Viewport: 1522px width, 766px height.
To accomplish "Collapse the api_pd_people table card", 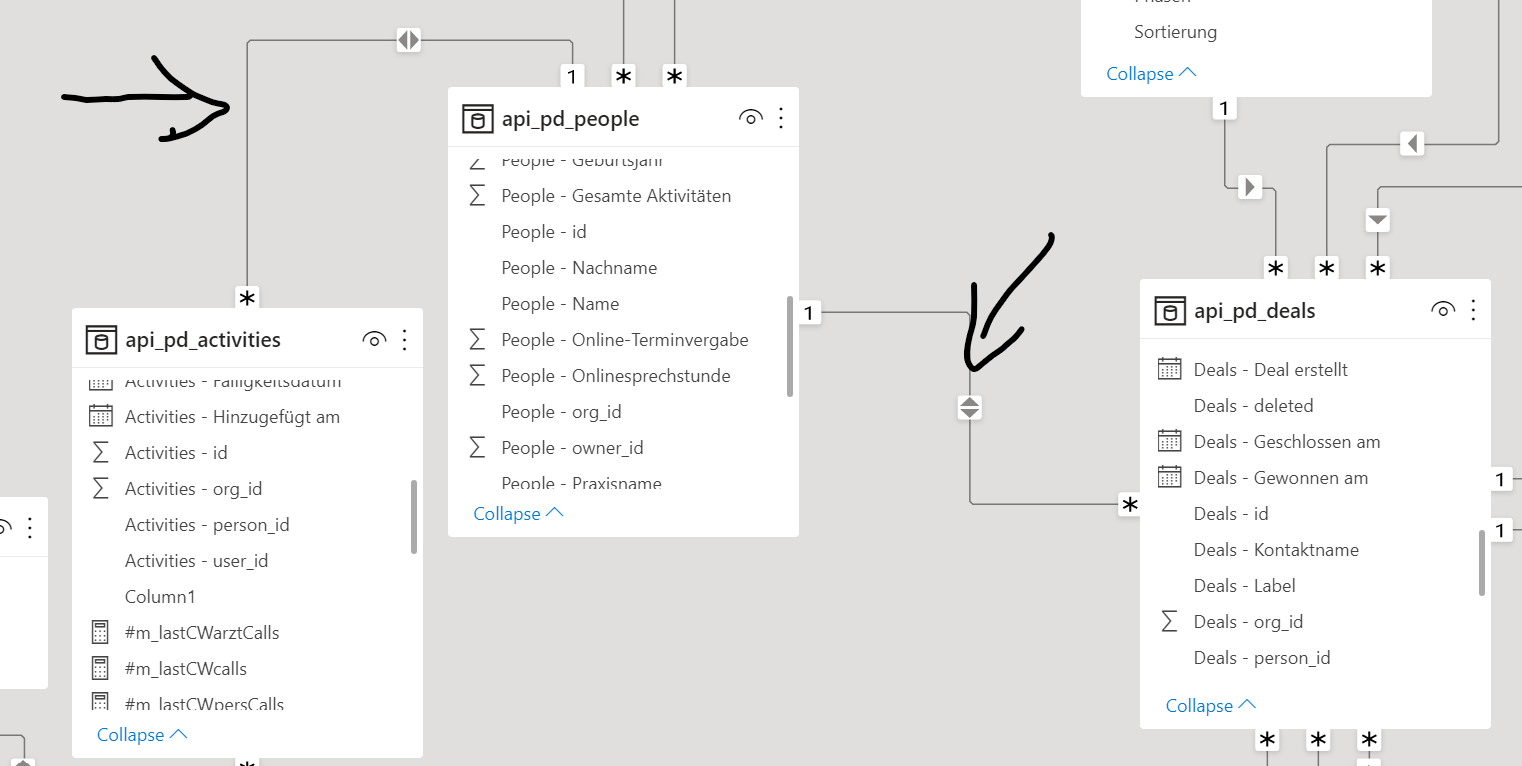I will point(518,513).
